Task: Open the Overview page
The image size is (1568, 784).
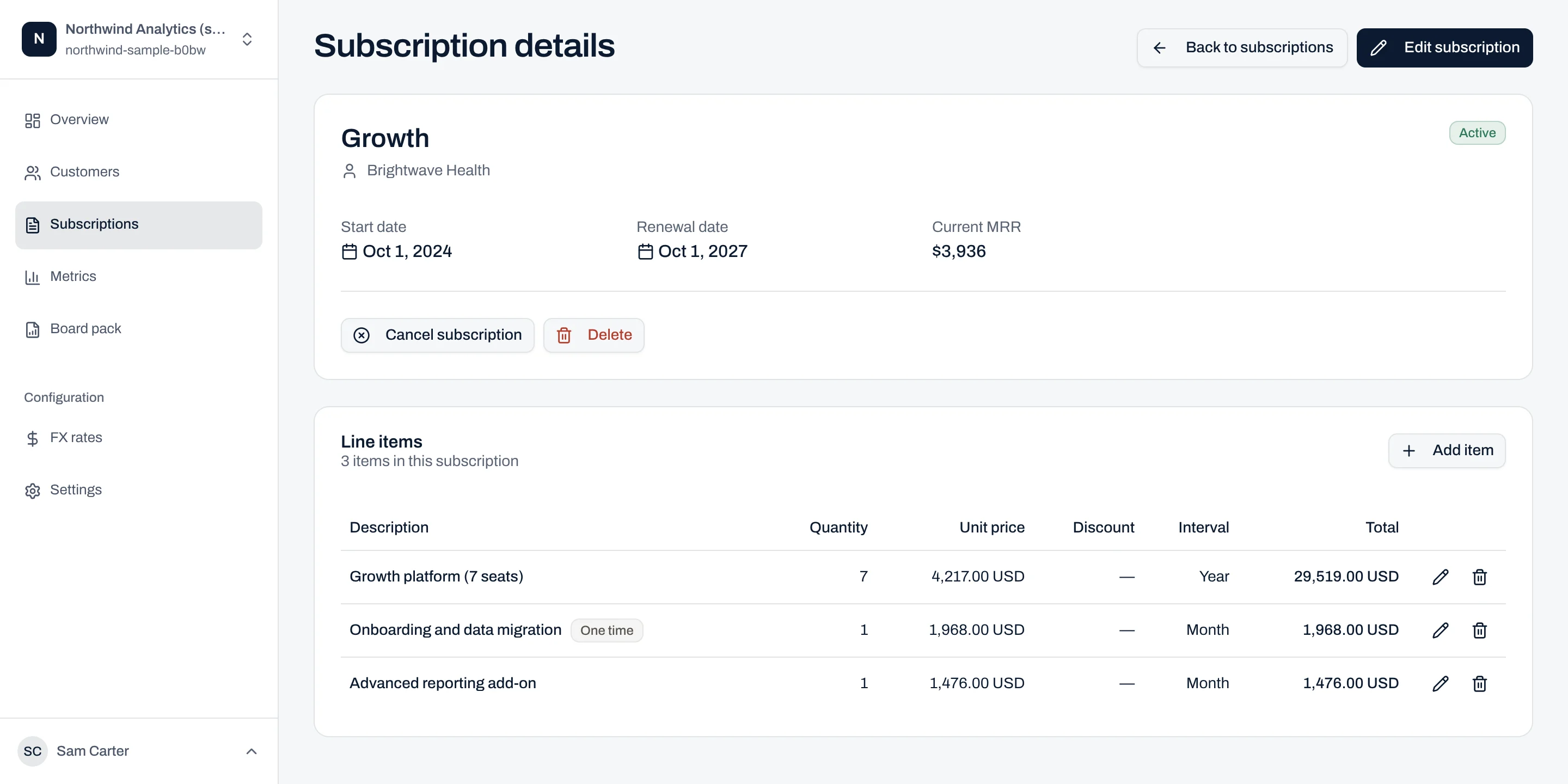Action: (x=139, y=120)
